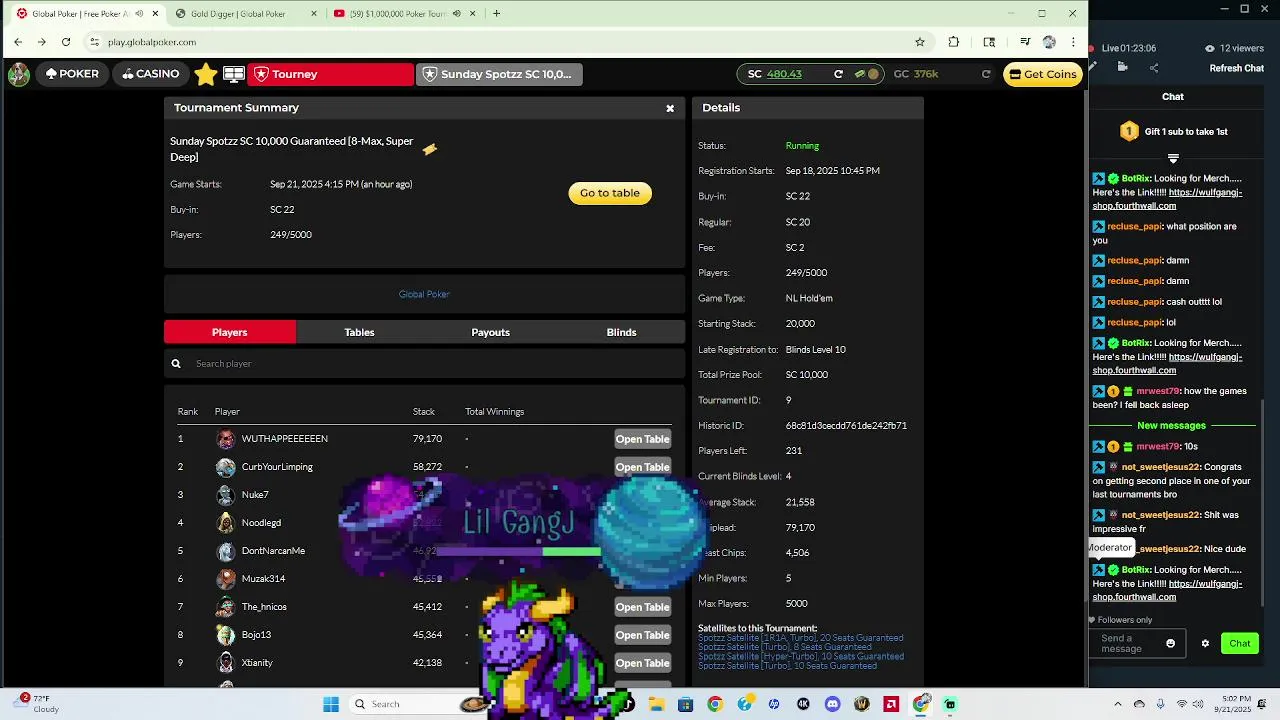Click the Running status value

[x=802, y=146]
